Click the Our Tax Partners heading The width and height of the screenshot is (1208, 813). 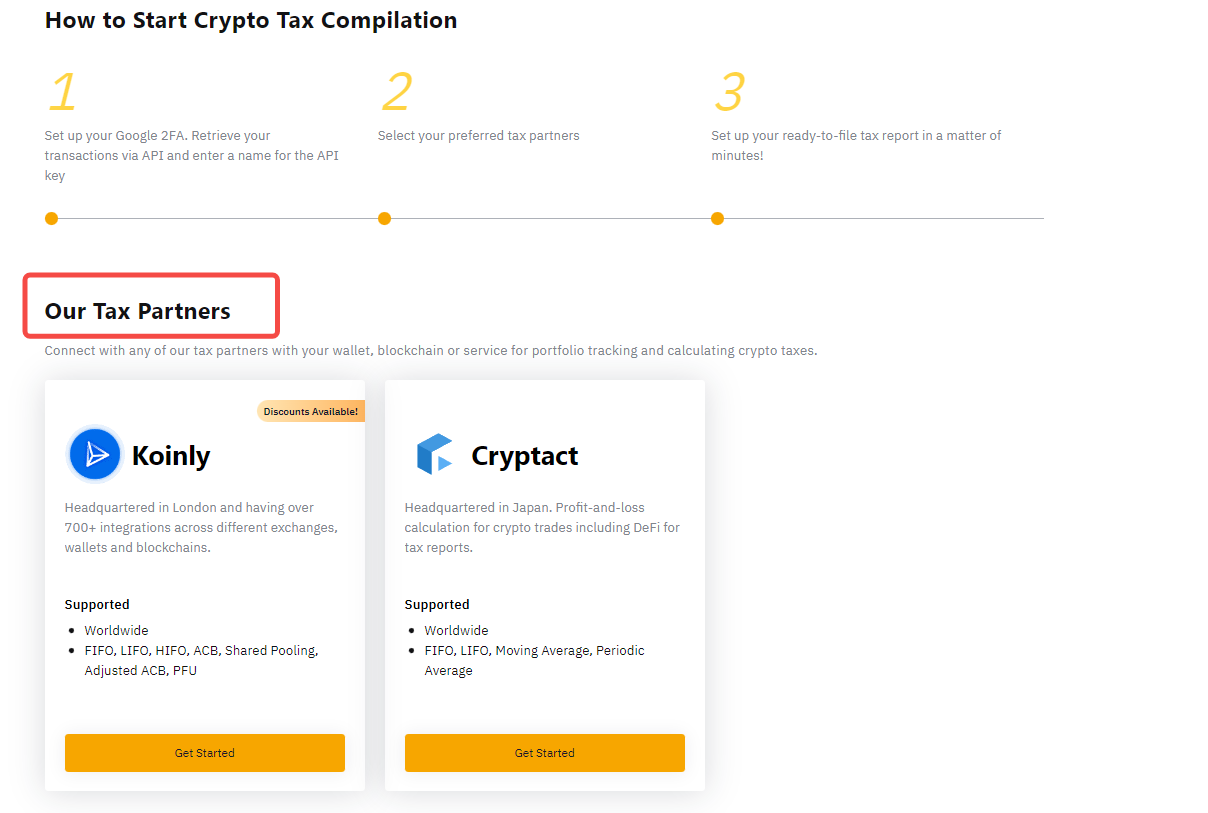coord(138,311)
